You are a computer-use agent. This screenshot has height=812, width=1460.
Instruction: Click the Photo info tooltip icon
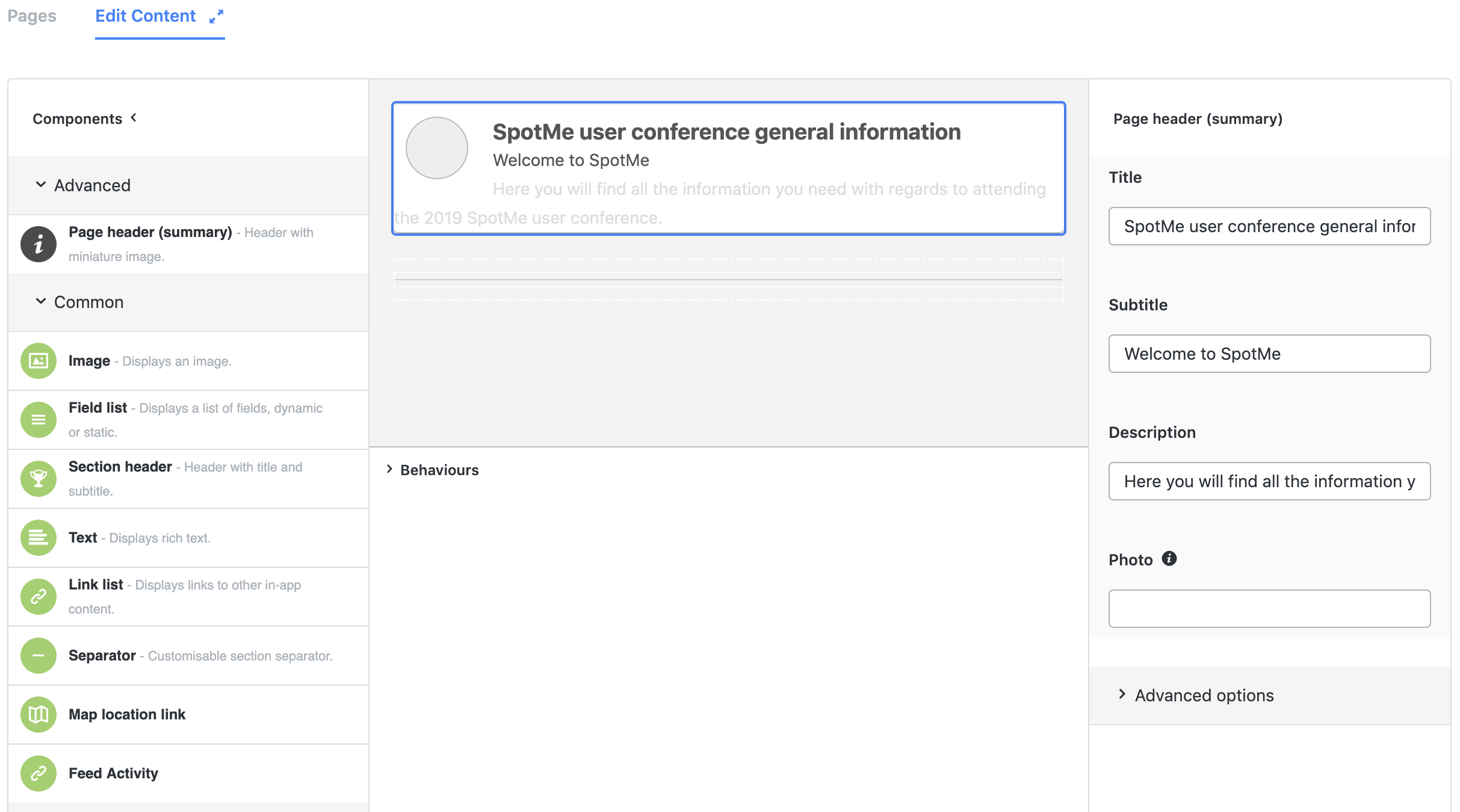coord(1169,559)
